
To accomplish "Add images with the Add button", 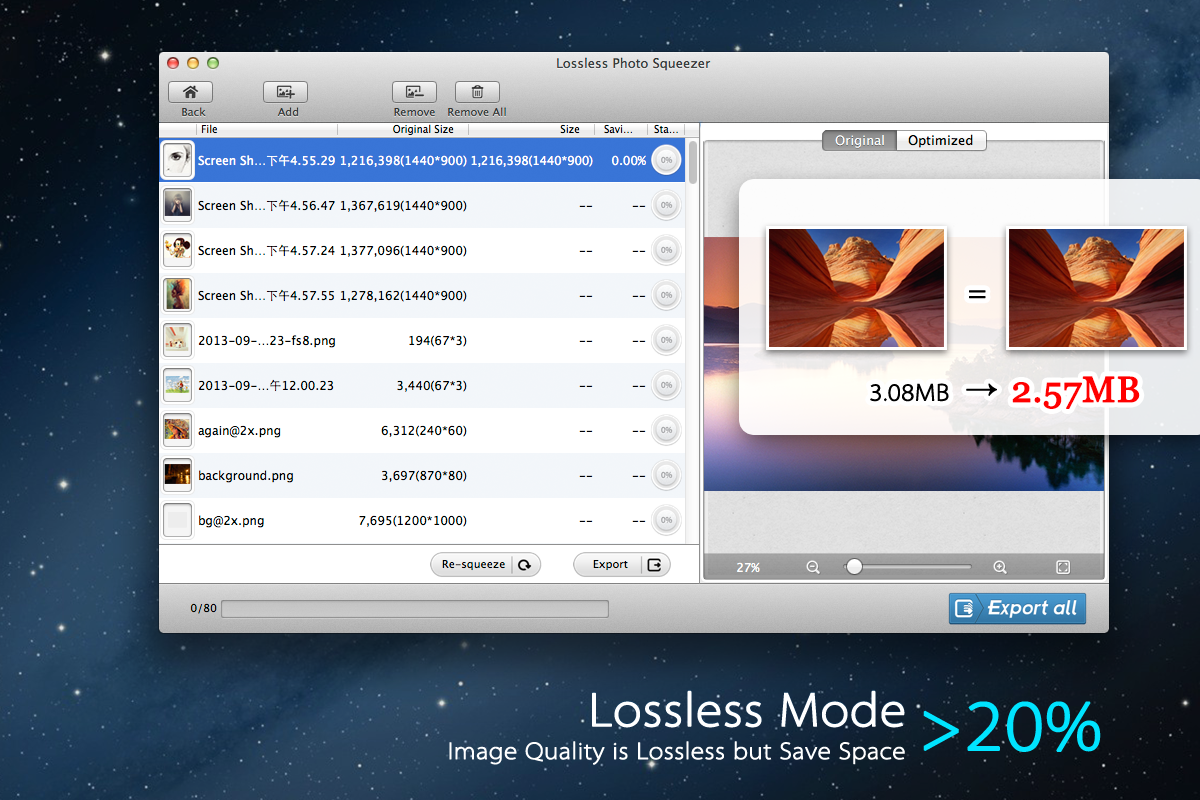I will tap(285, 92).
